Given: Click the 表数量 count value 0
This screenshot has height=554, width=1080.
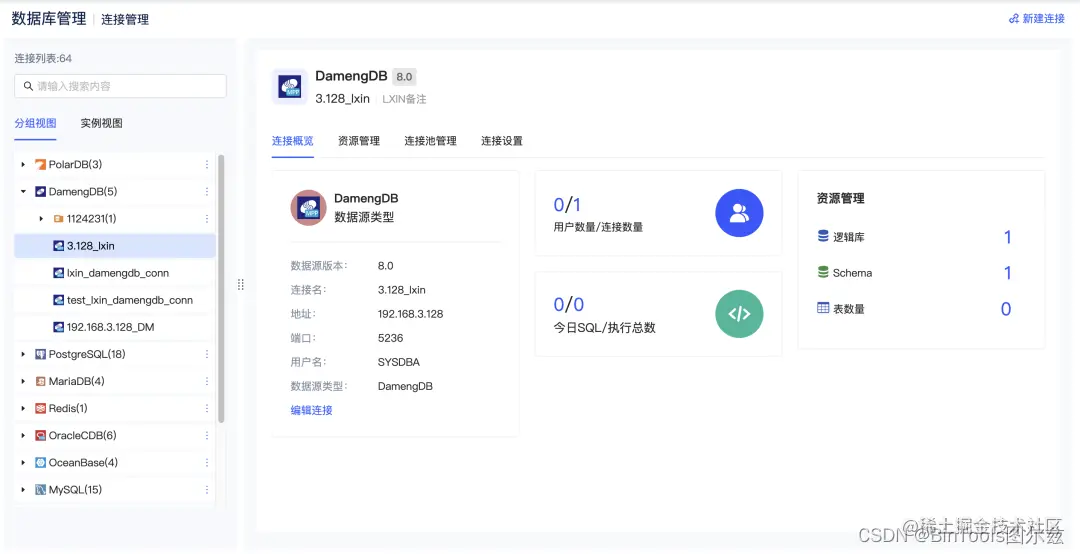Looking at the screenshot, I should (x=1006, y=309).
